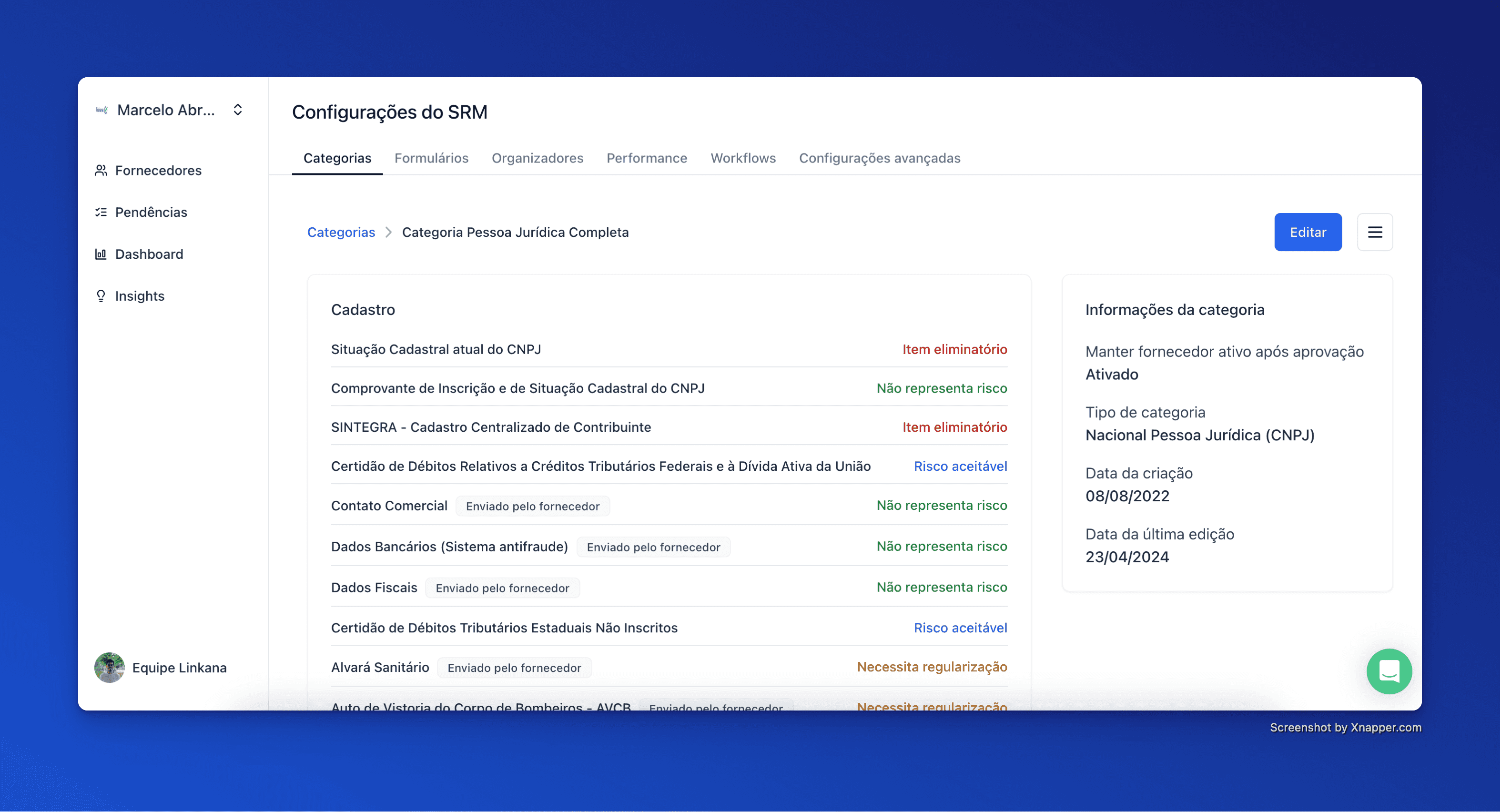This screenshot has width=1501, height=812.
Task: Click the Pendências checklist icon
Action: coord(101,212)
